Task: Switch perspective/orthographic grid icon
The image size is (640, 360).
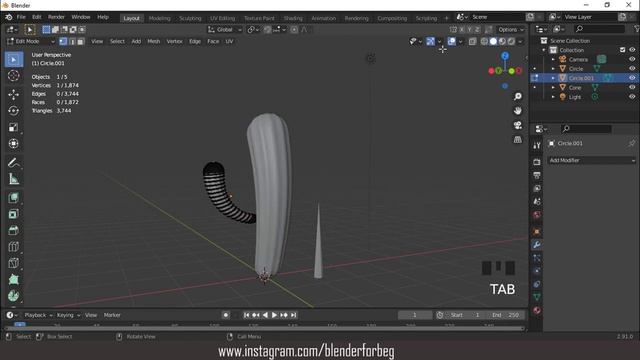Action: [x=518, y=139]
